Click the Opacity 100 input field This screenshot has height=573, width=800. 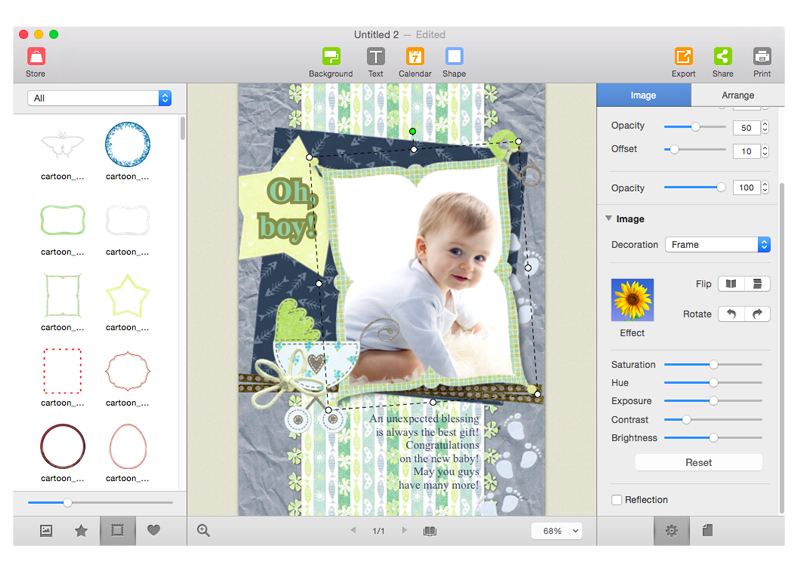(746, 188)
